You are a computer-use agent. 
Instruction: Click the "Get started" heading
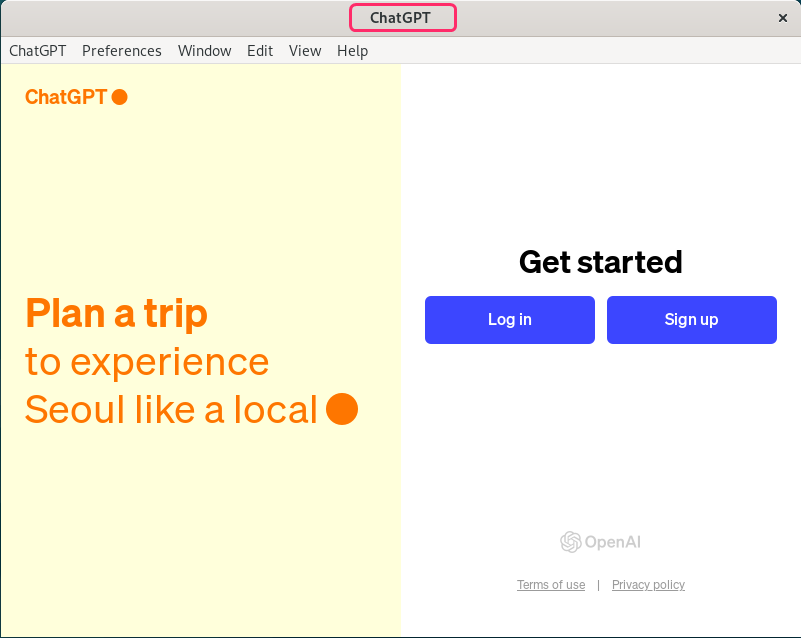tap(600, 262)
